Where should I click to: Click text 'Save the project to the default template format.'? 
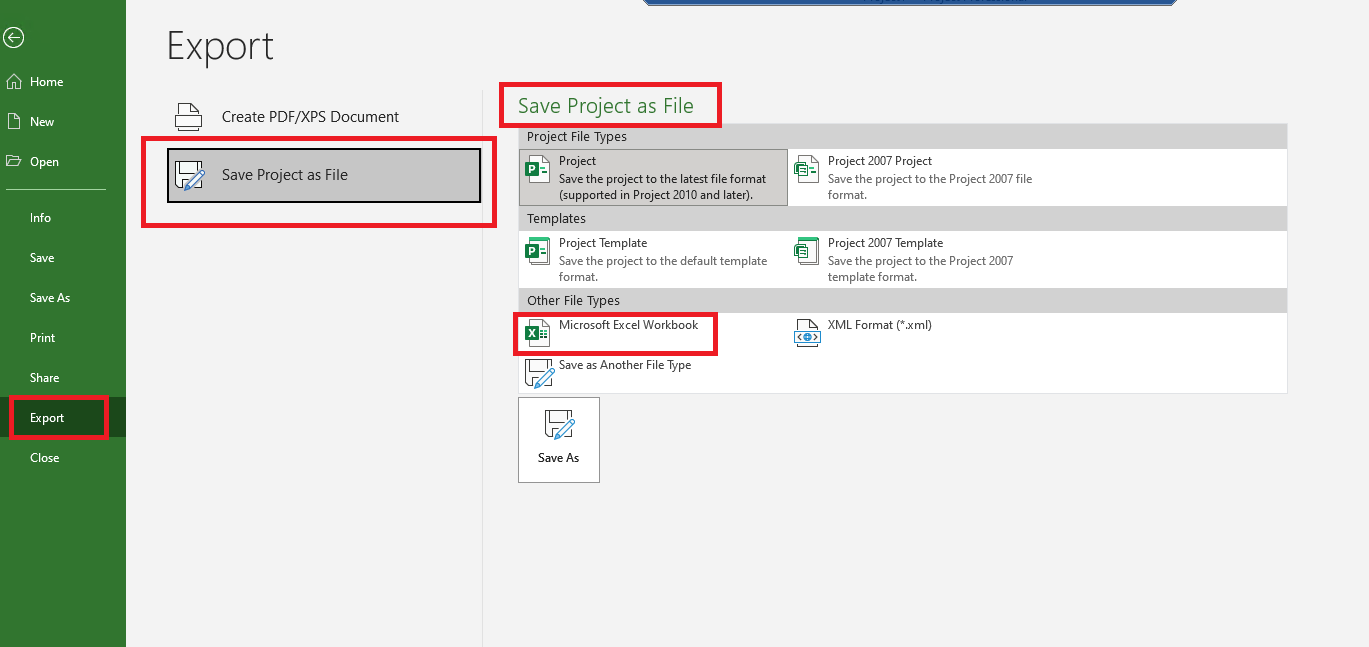tap(663, 269)
